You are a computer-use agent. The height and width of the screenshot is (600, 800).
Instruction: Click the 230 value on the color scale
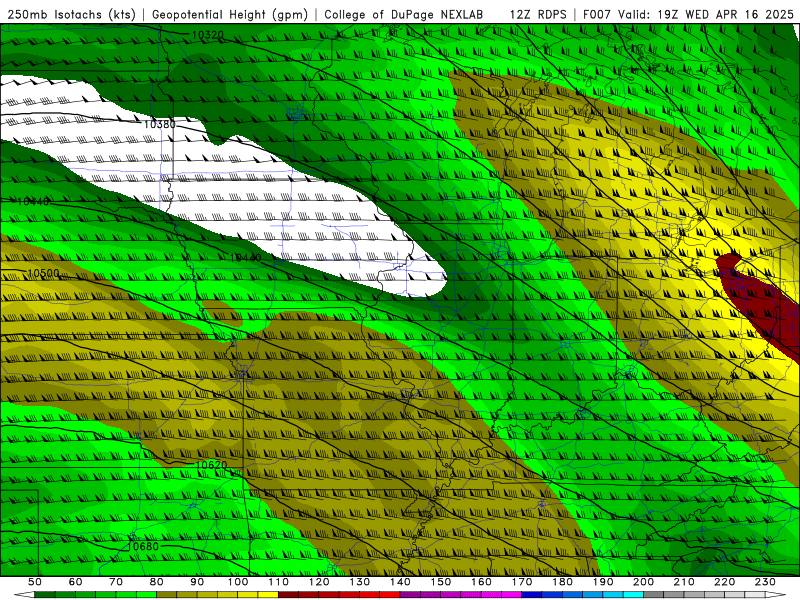click(766, 582)
